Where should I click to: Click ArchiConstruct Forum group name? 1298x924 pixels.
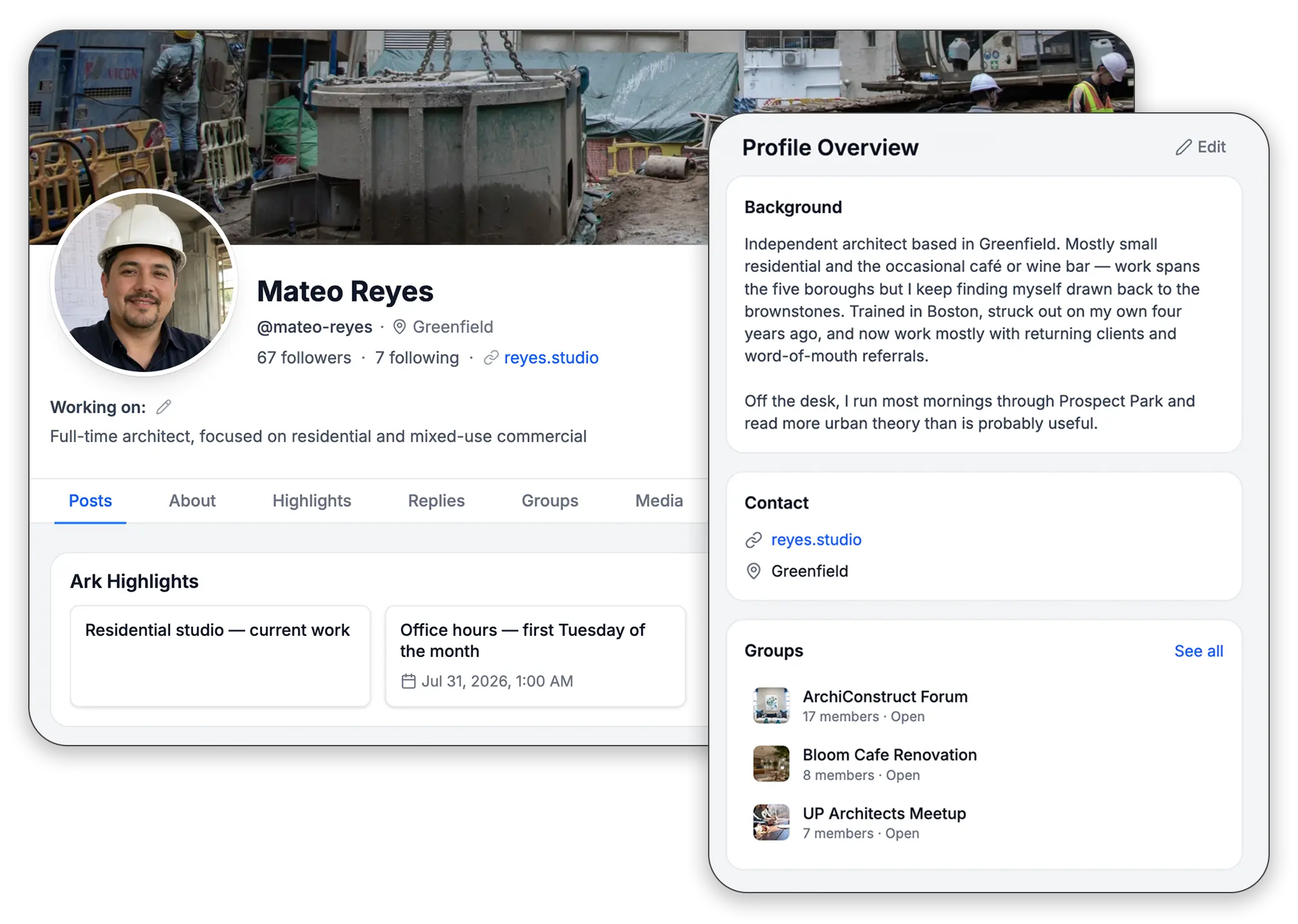885,697
